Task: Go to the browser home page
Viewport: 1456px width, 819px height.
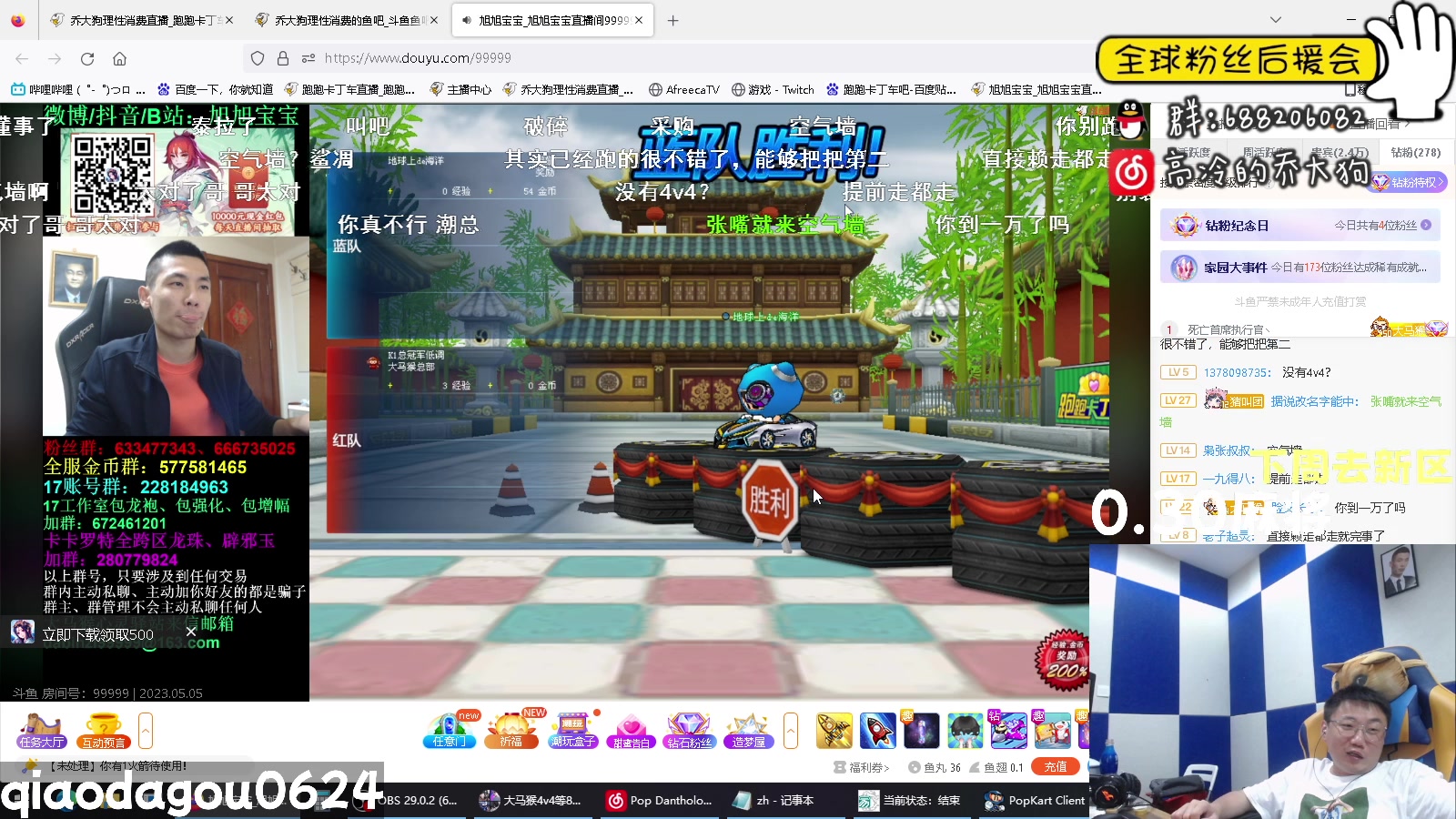Action: [x=119, y=58]
